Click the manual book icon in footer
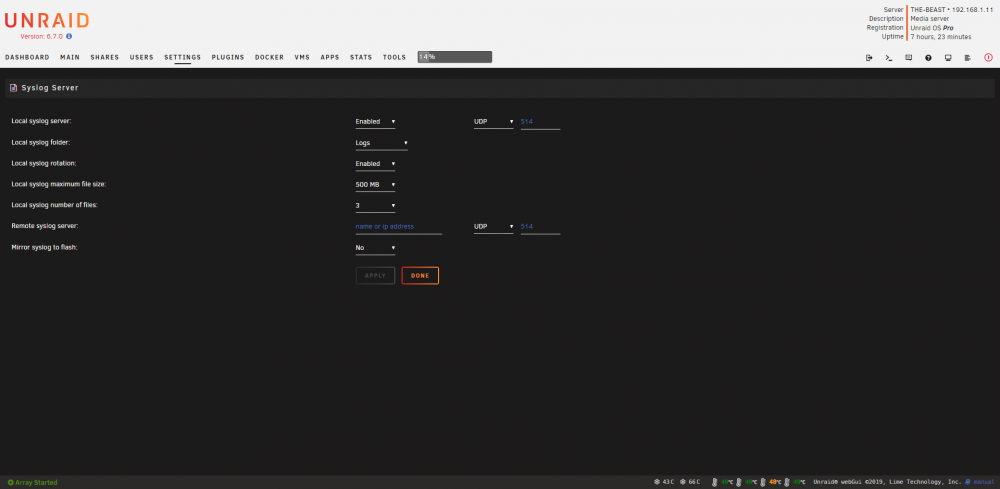 (967, 482)
